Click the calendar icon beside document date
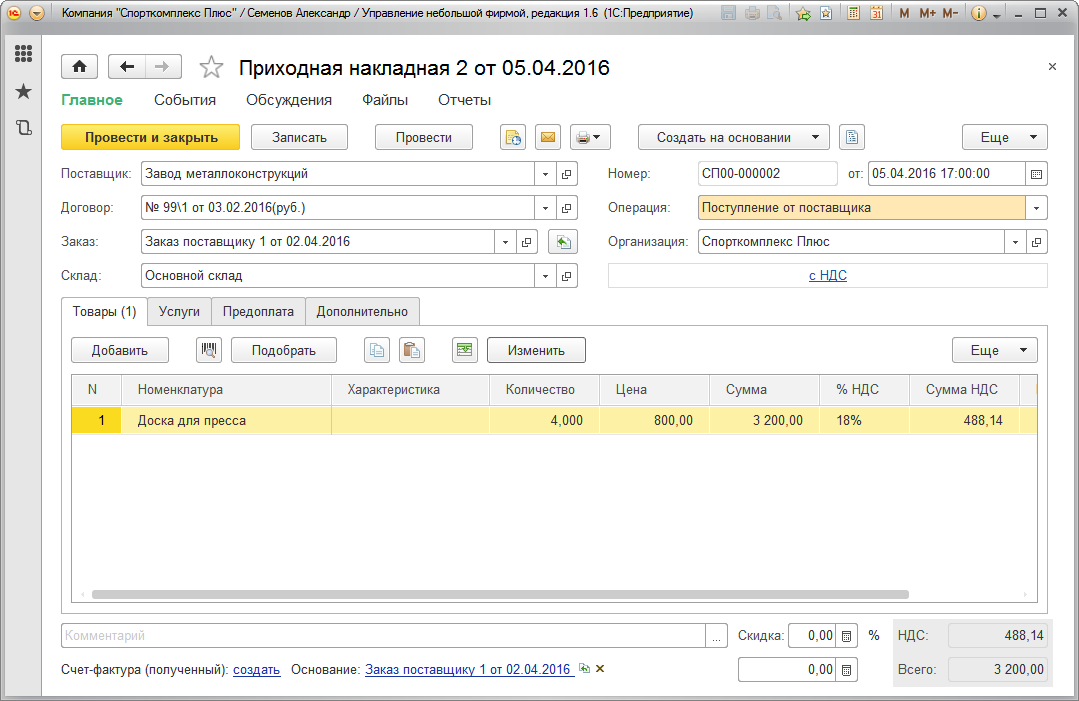1079x701 pixels. point(1037,174)
